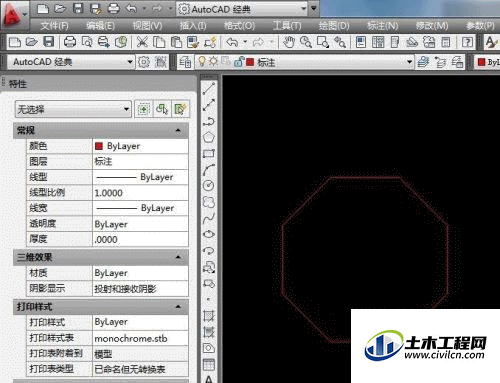
Task: Click the red layer color swatch beside 标注
Action: (250, 62)
